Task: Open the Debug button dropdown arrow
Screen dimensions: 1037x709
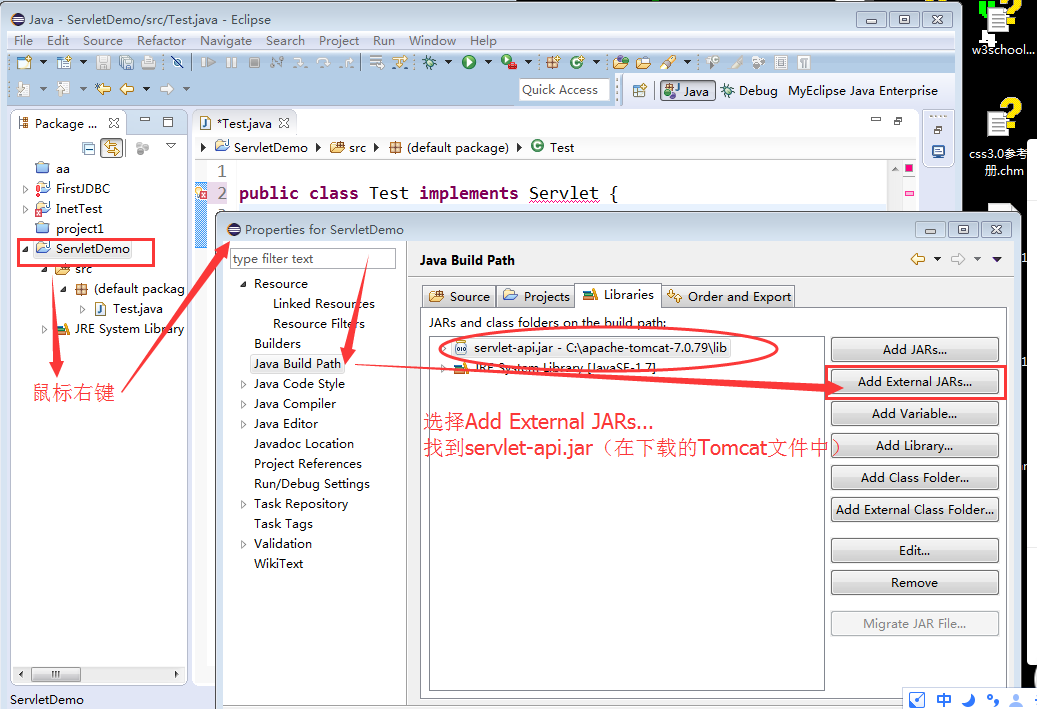Action: pos(448,63)
